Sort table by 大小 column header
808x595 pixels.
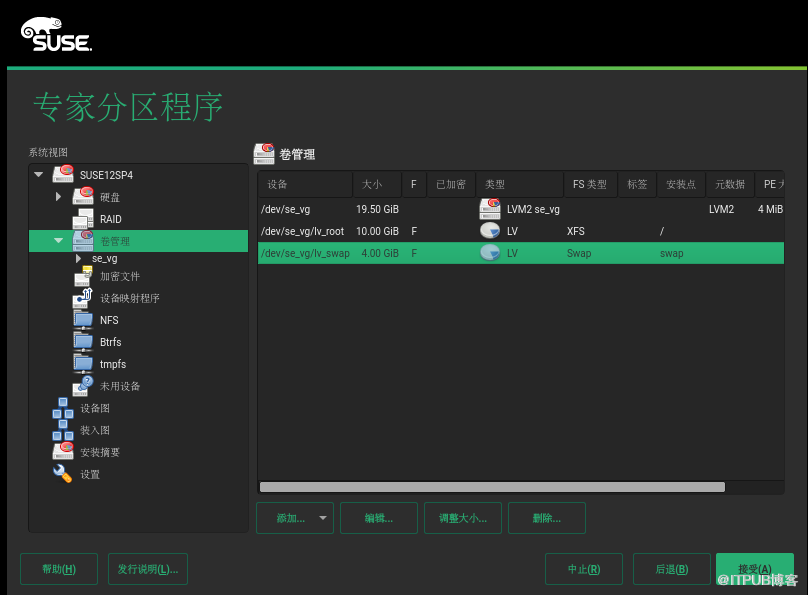click(373, 185)
